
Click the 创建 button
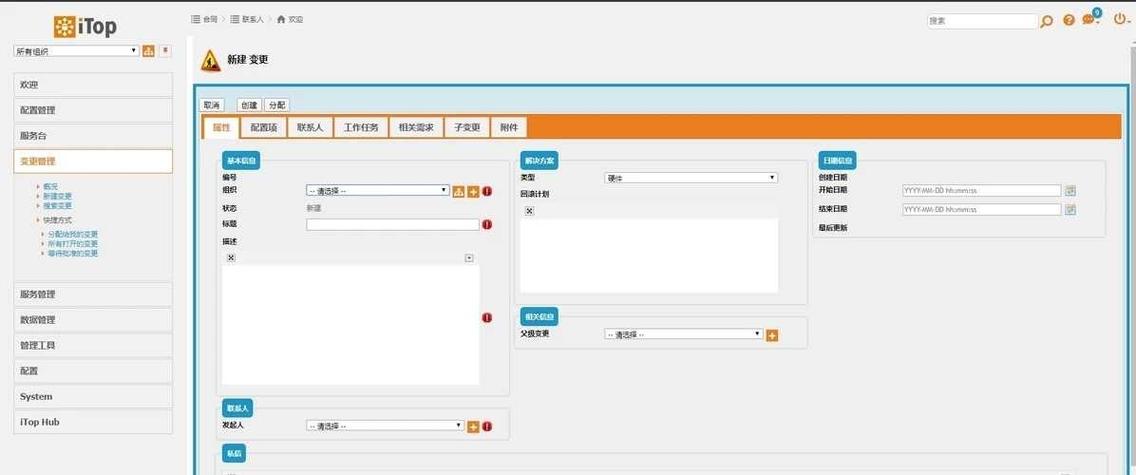[249, 105]
